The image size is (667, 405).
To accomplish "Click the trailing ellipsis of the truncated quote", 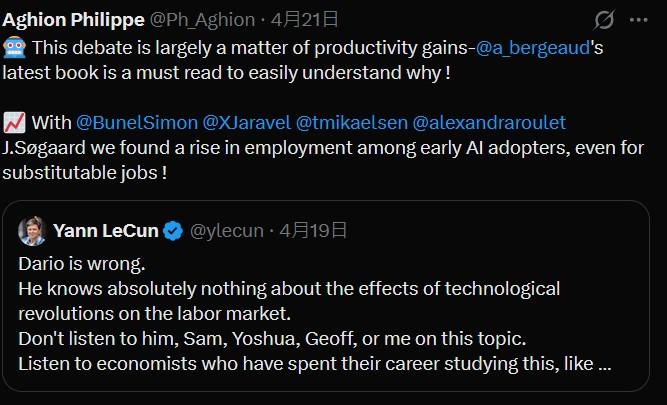I will coord(604,364).
